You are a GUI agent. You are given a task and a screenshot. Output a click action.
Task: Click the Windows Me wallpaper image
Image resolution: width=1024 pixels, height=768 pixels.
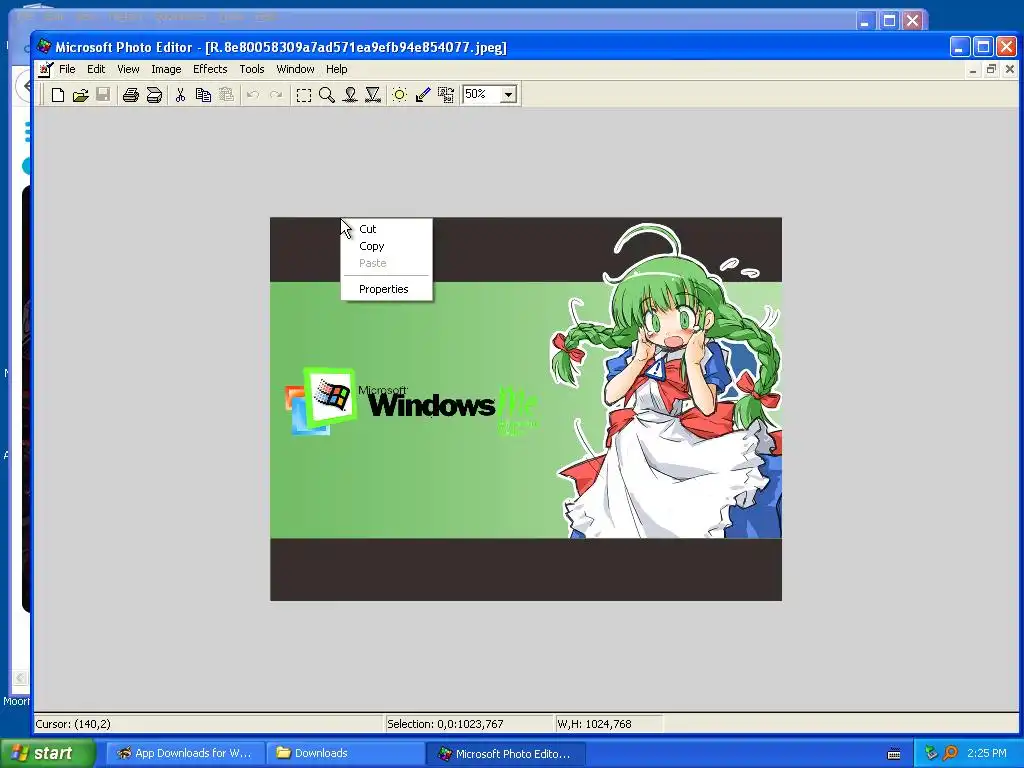526,409
